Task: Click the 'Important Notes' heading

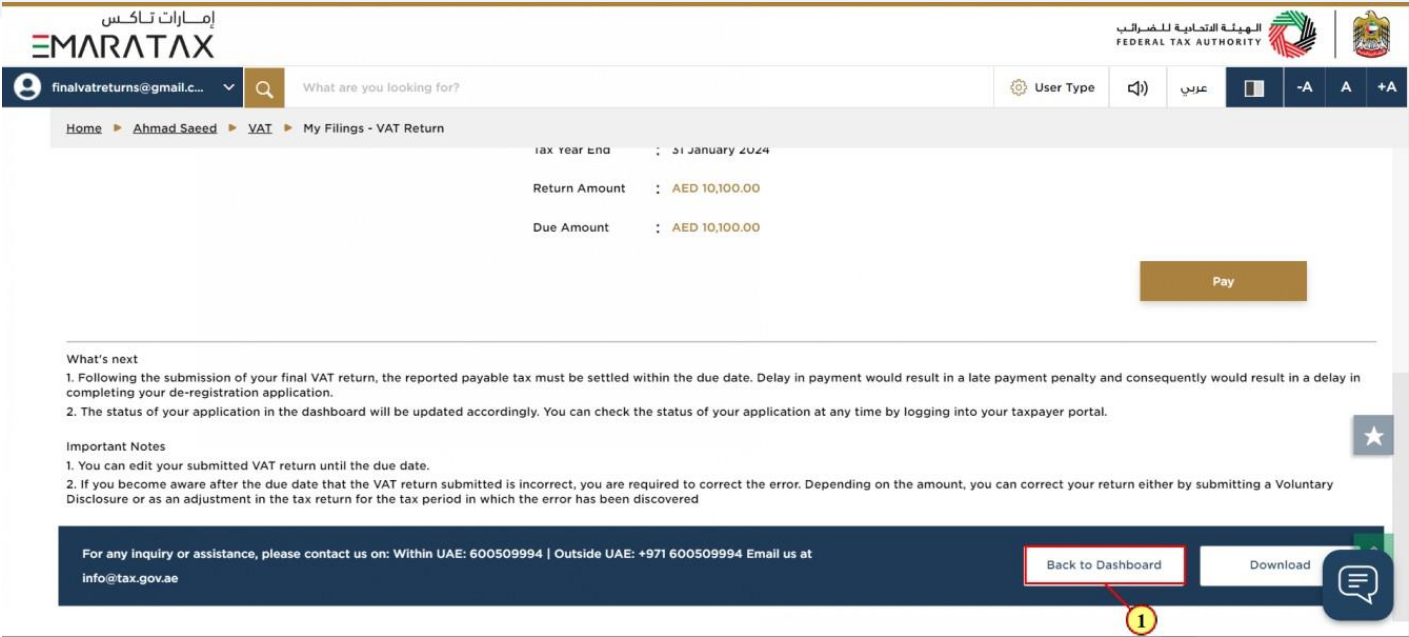Action: [116, 446]
